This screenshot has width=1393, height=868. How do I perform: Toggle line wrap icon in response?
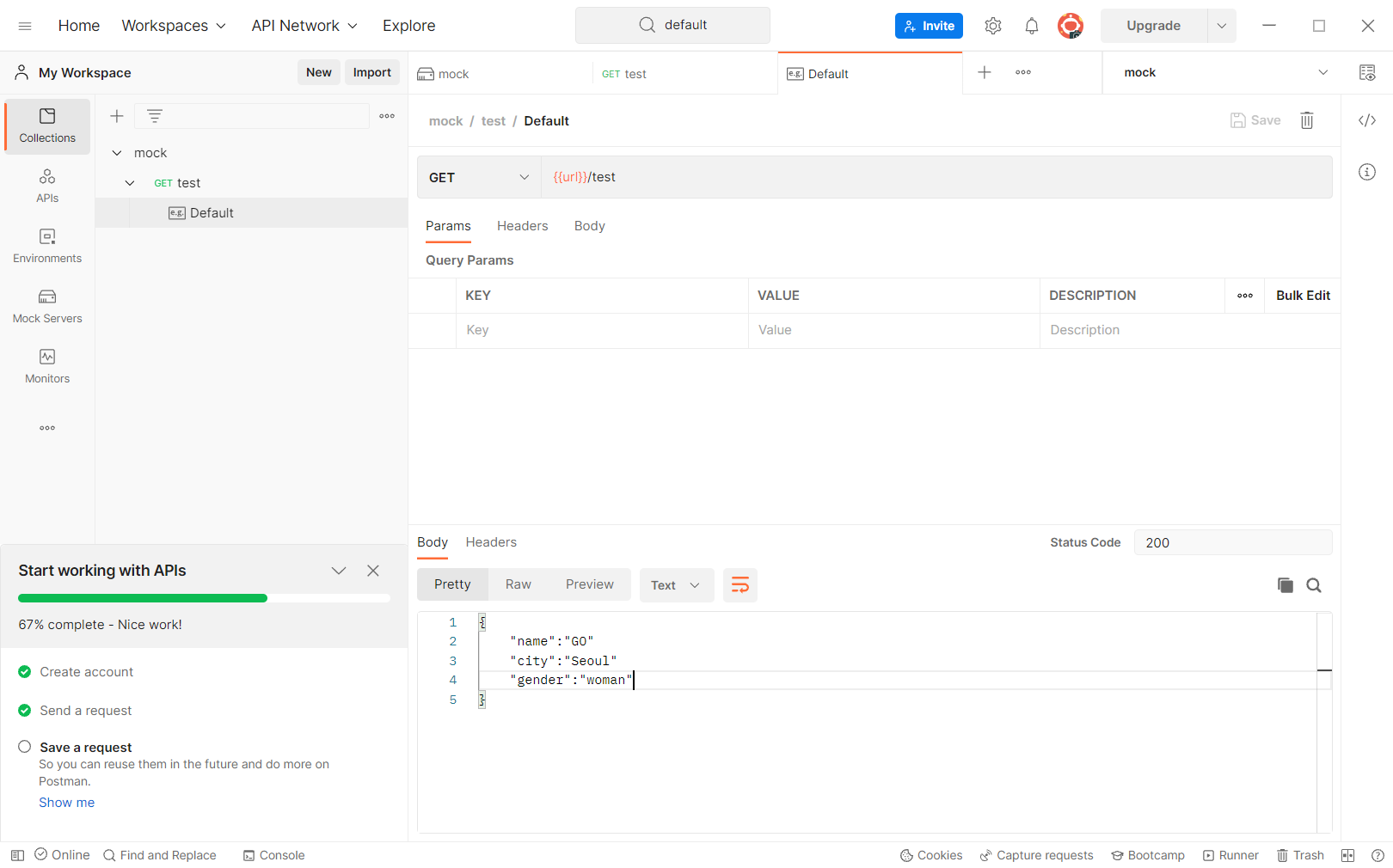pos(740,585)
